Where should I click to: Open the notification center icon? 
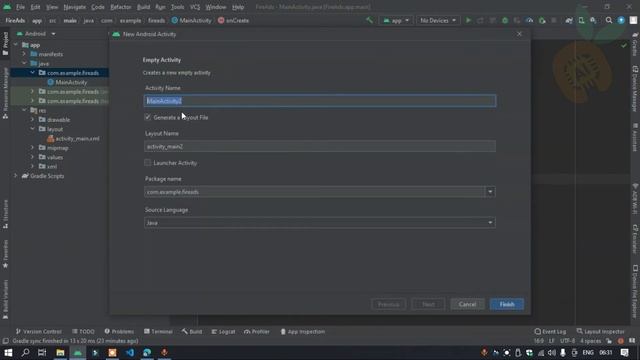click(624, 353)
